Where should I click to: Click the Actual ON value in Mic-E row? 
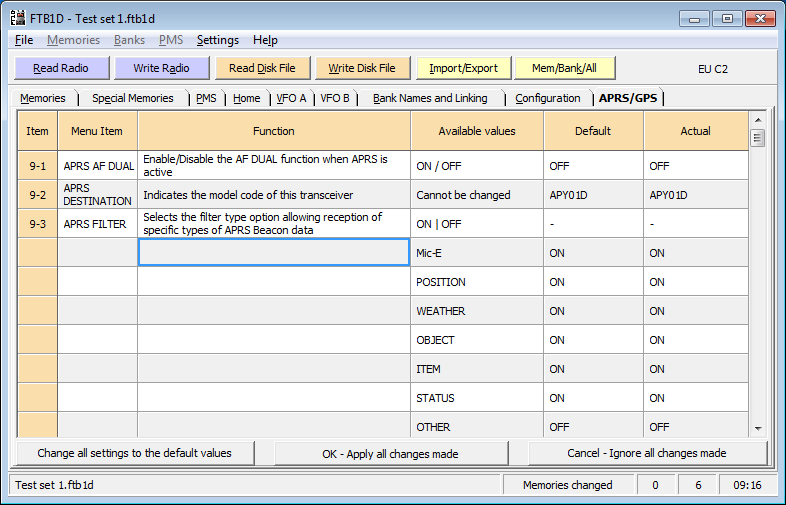(696, 253)
